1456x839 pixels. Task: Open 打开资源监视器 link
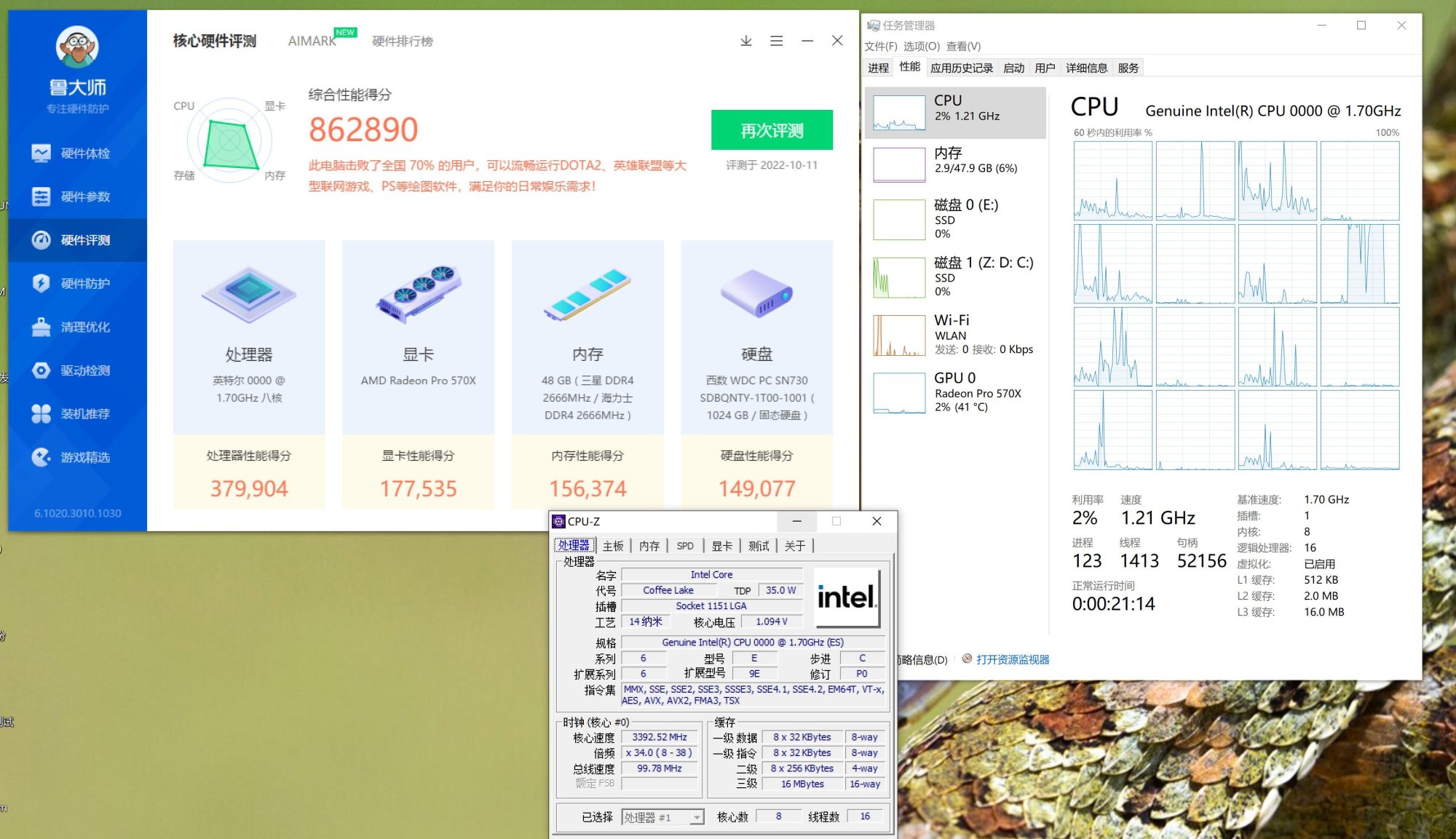click(1012, 659)
